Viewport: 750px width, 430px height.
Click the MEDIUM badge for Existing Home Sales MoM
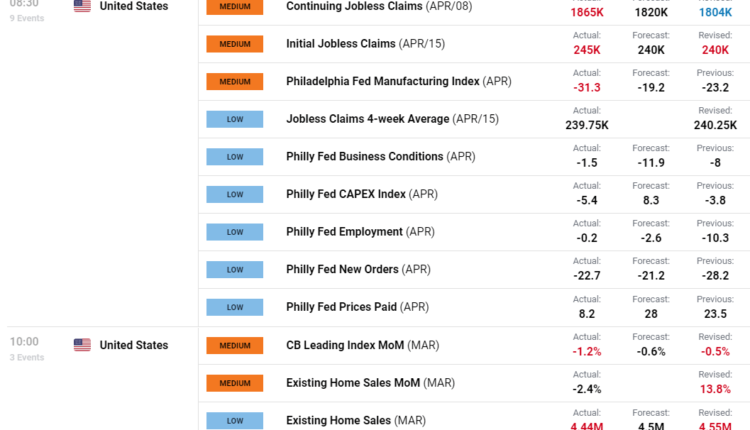point(234,383)
